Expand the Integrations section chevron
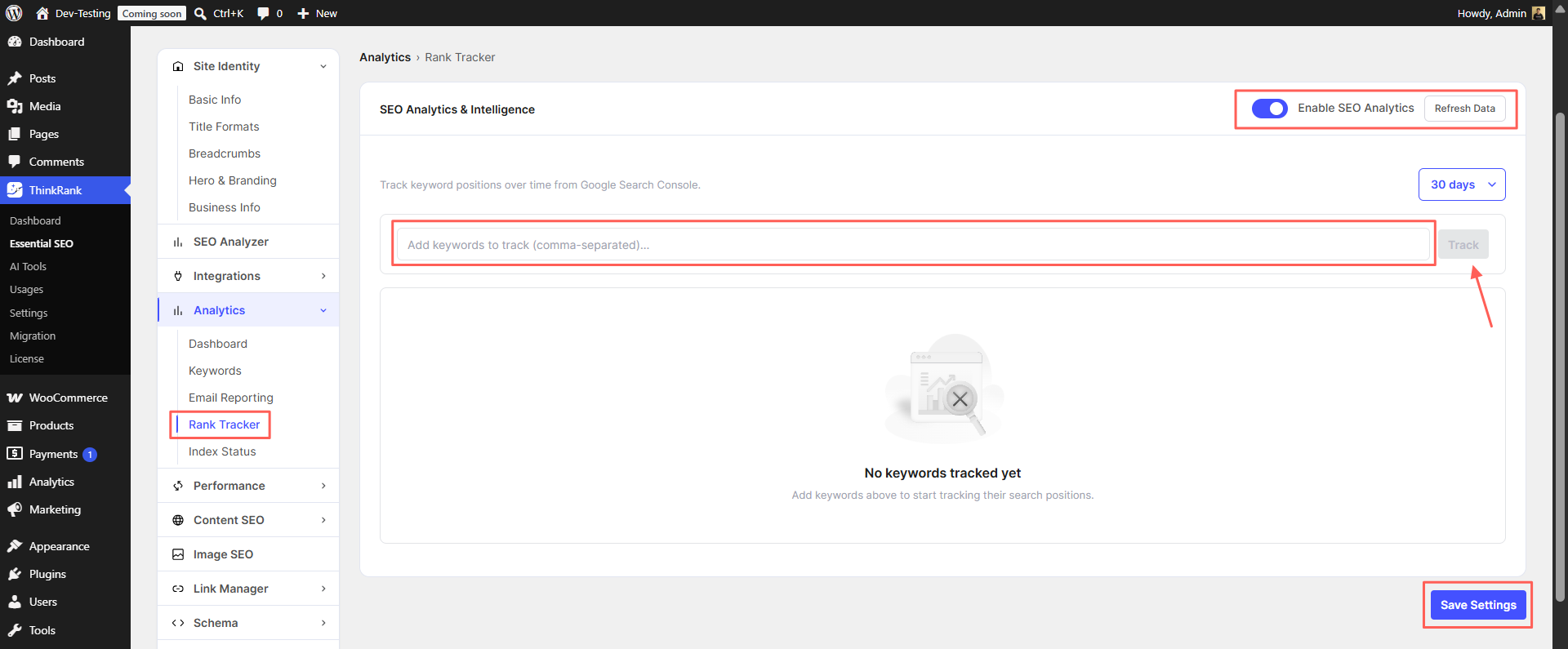This screenshot has width=1568, height=649. click(x=323, y=276)
